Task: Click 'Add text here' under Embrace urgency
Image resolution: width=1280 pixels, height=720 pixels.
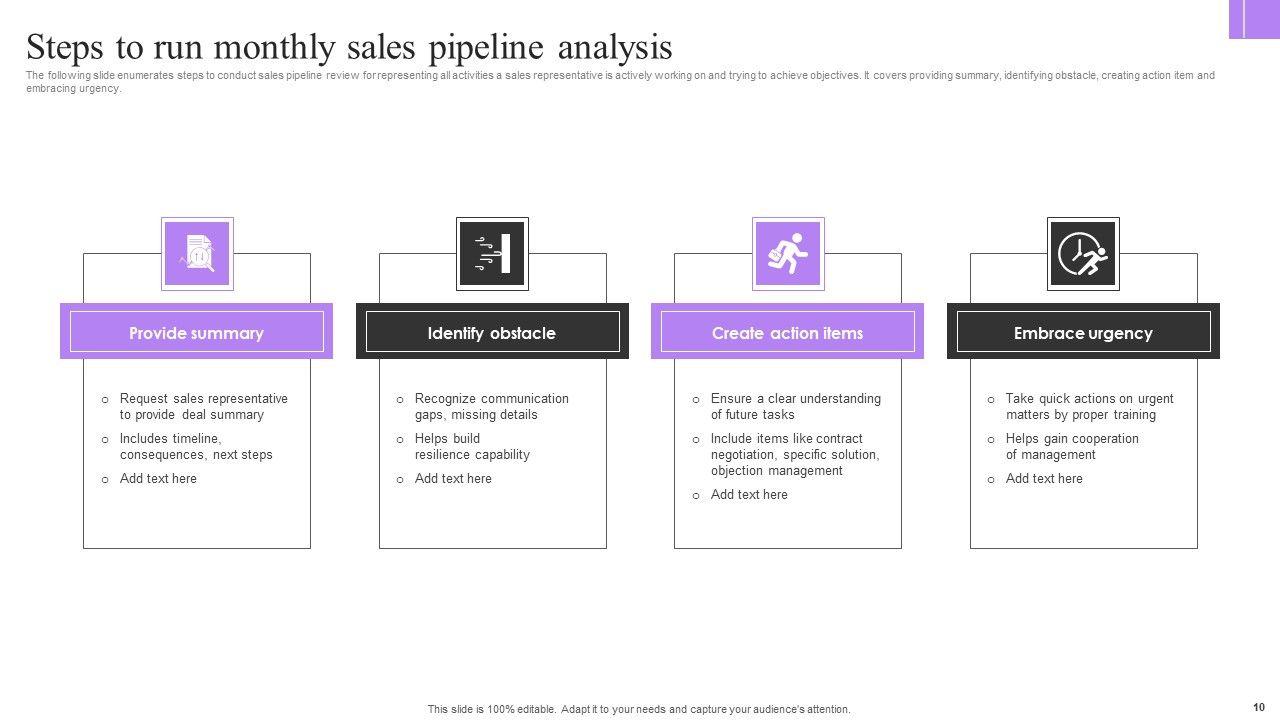Action: [1044, 478]
